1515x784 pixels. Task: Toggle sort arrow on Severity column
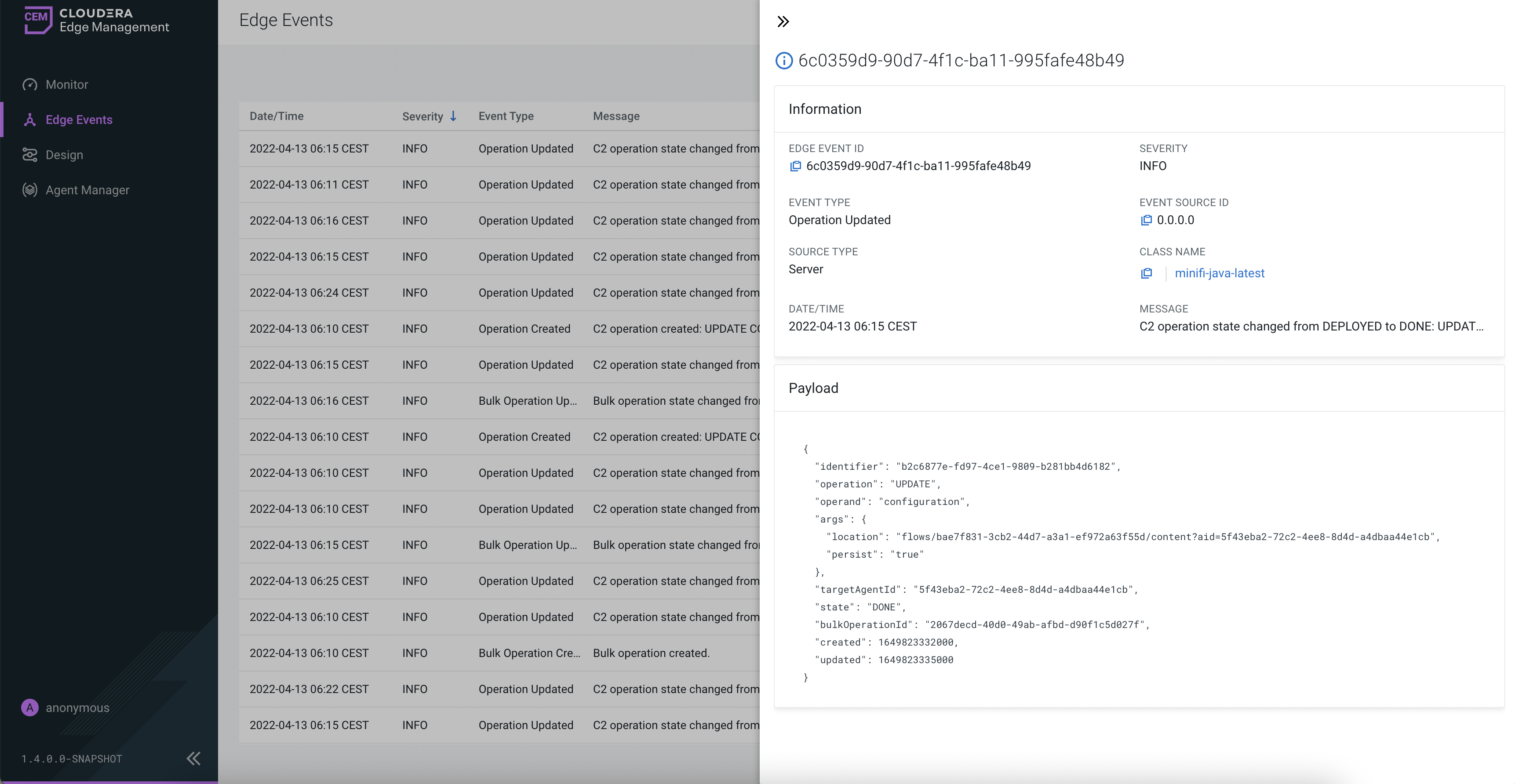click(x=453, y=116)
